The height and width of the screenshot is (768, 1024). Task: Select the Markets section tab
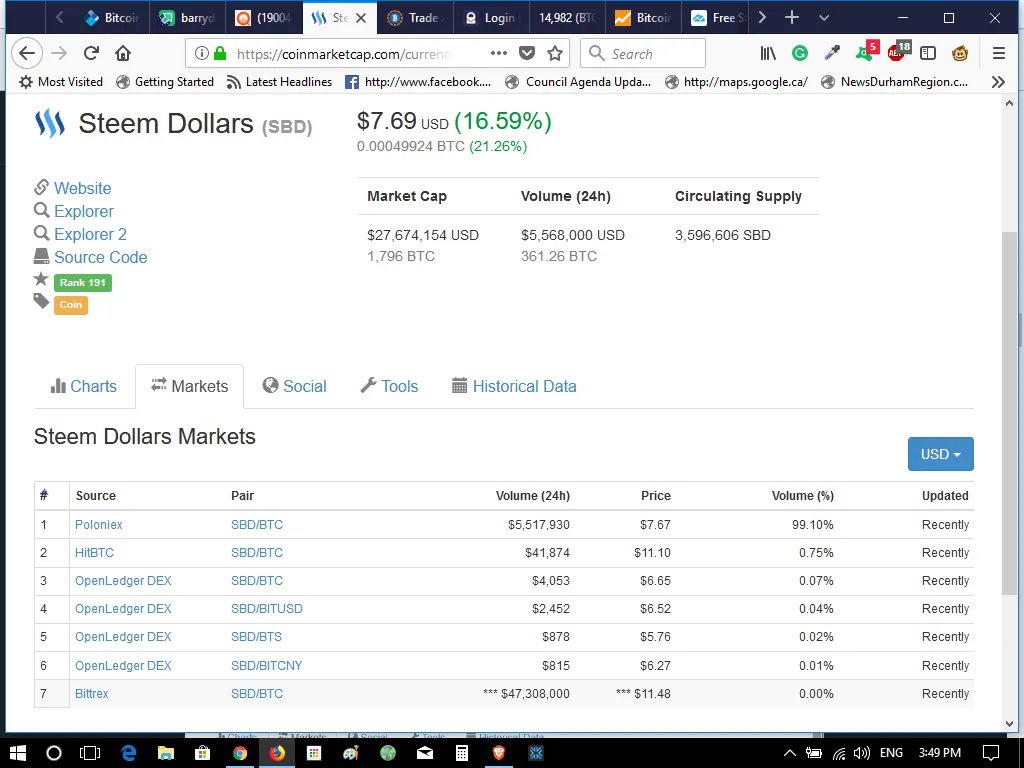click(189, 386)
